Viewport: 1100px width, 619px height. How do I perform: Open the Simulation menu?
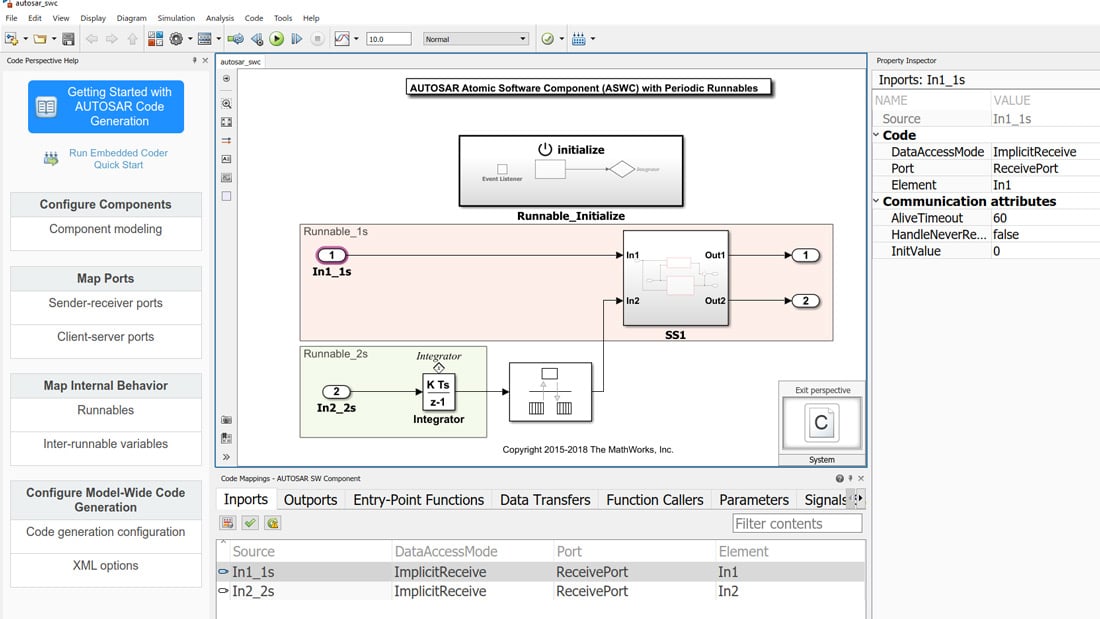point(176,17)
